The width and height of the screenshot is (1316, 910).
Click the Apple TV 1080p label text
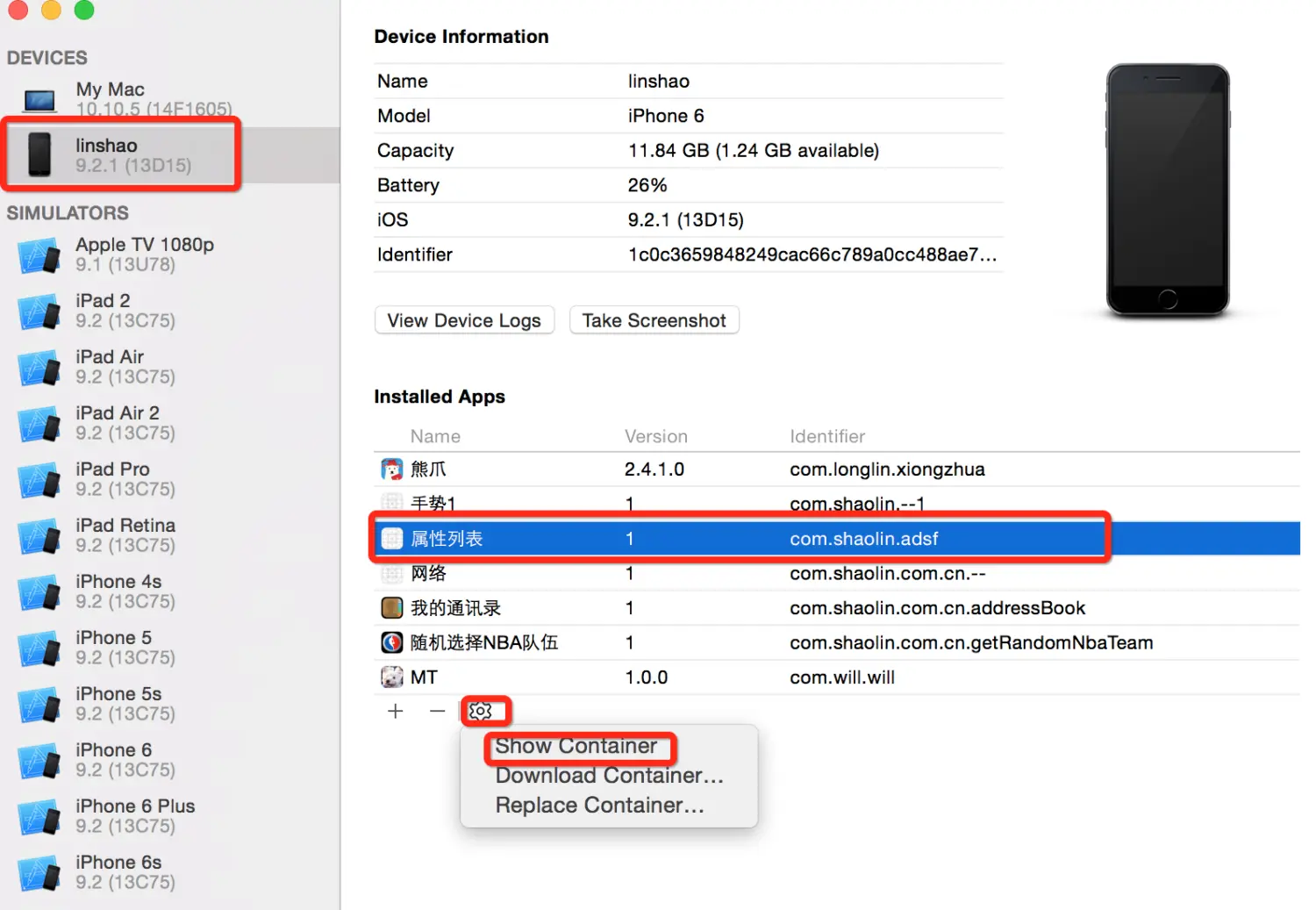click(145, 245)
